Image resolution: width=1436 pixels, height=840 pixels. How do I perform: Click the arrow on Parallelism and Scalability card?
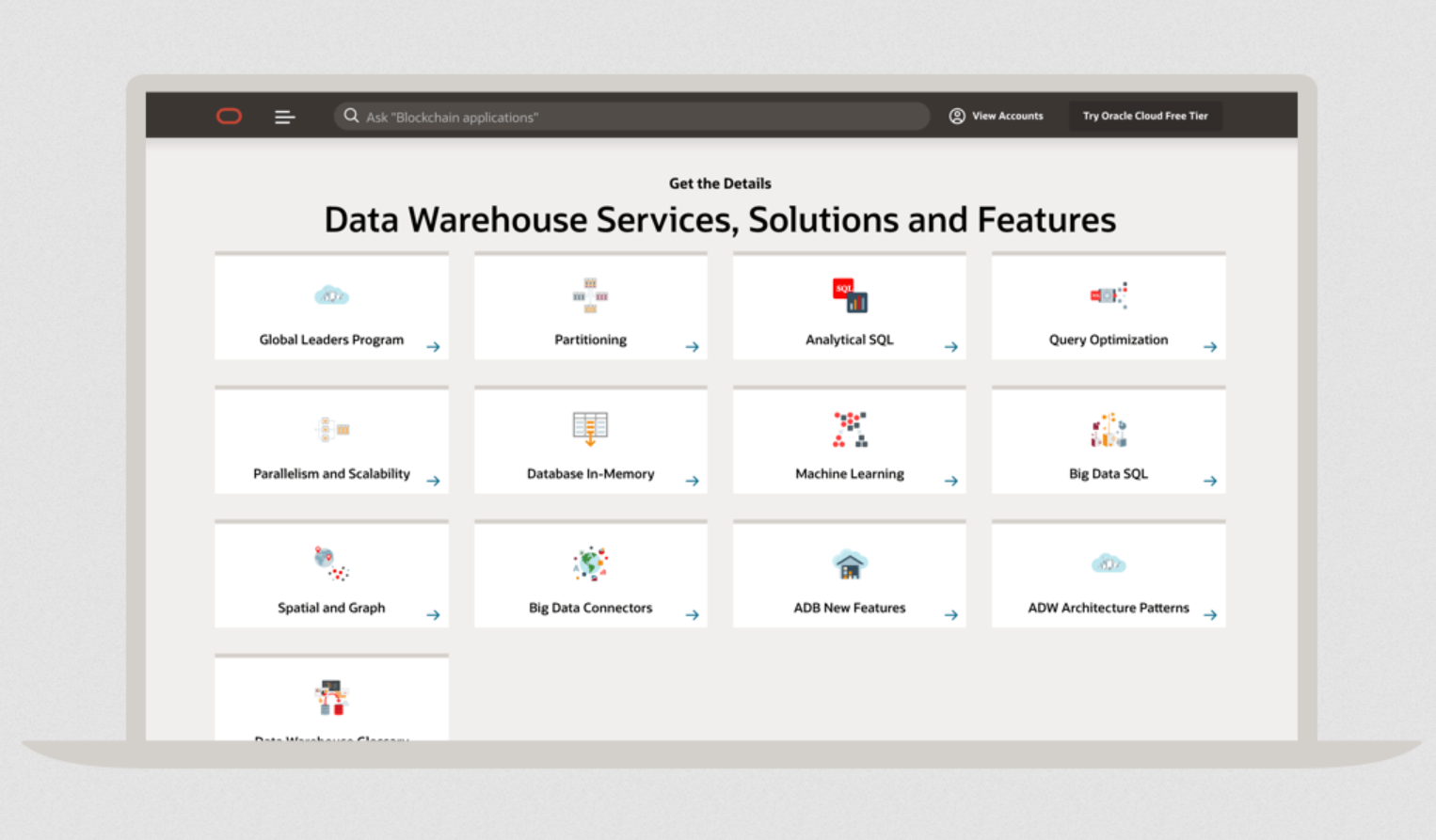pos(433,481)
